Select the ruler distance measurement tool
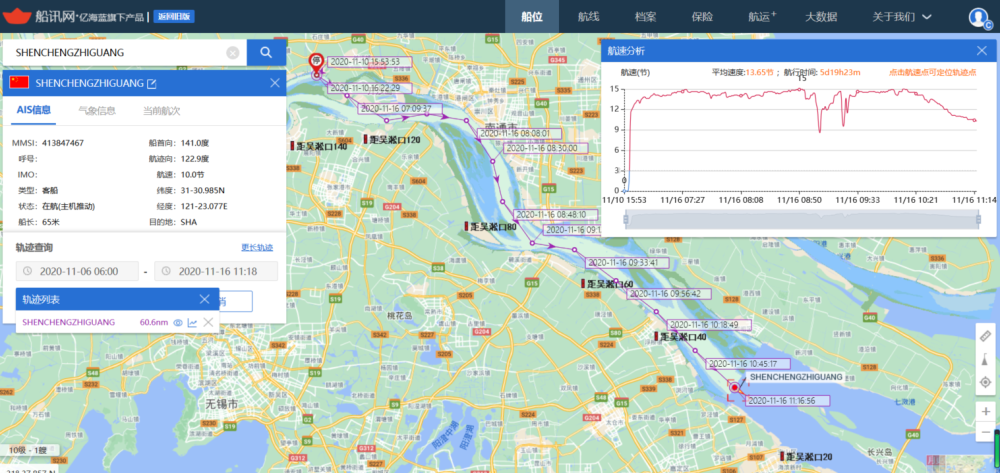The width and height of the screenshot is (1000, 473). click(x=985, y=336)
